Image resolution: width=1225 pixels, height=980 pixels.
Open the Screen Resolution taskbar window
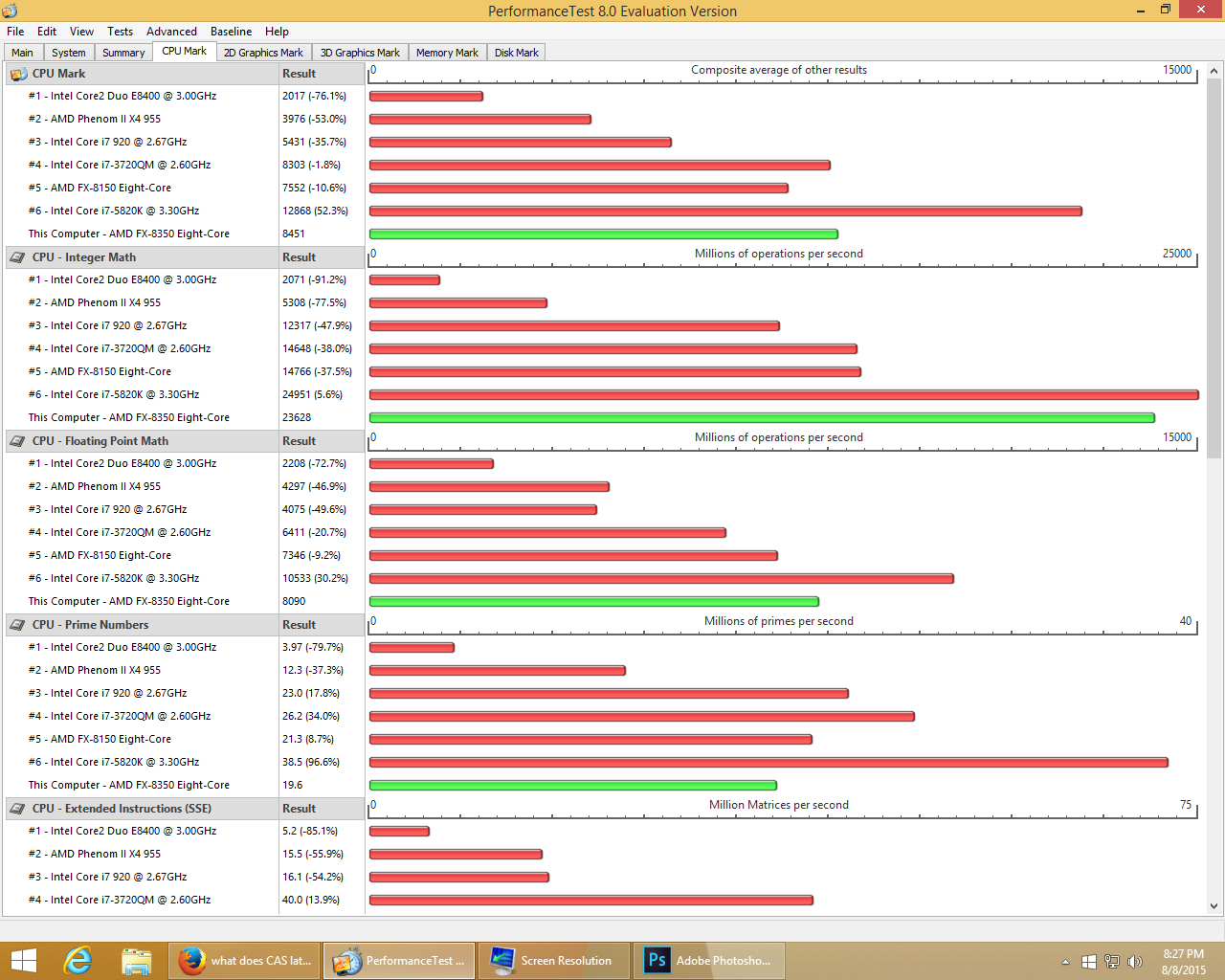pyautogui.click(x=554, y=961)
